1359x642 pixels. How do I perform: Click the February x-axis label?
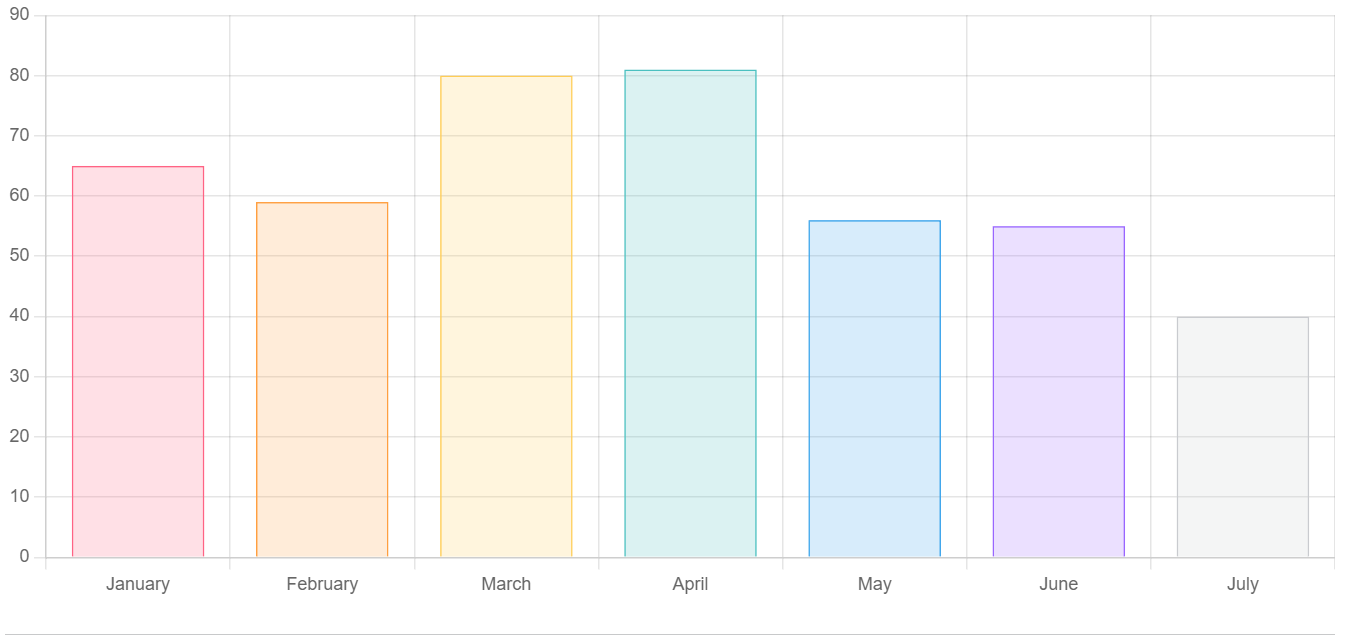pyautogui.click(x=322, y=584)
